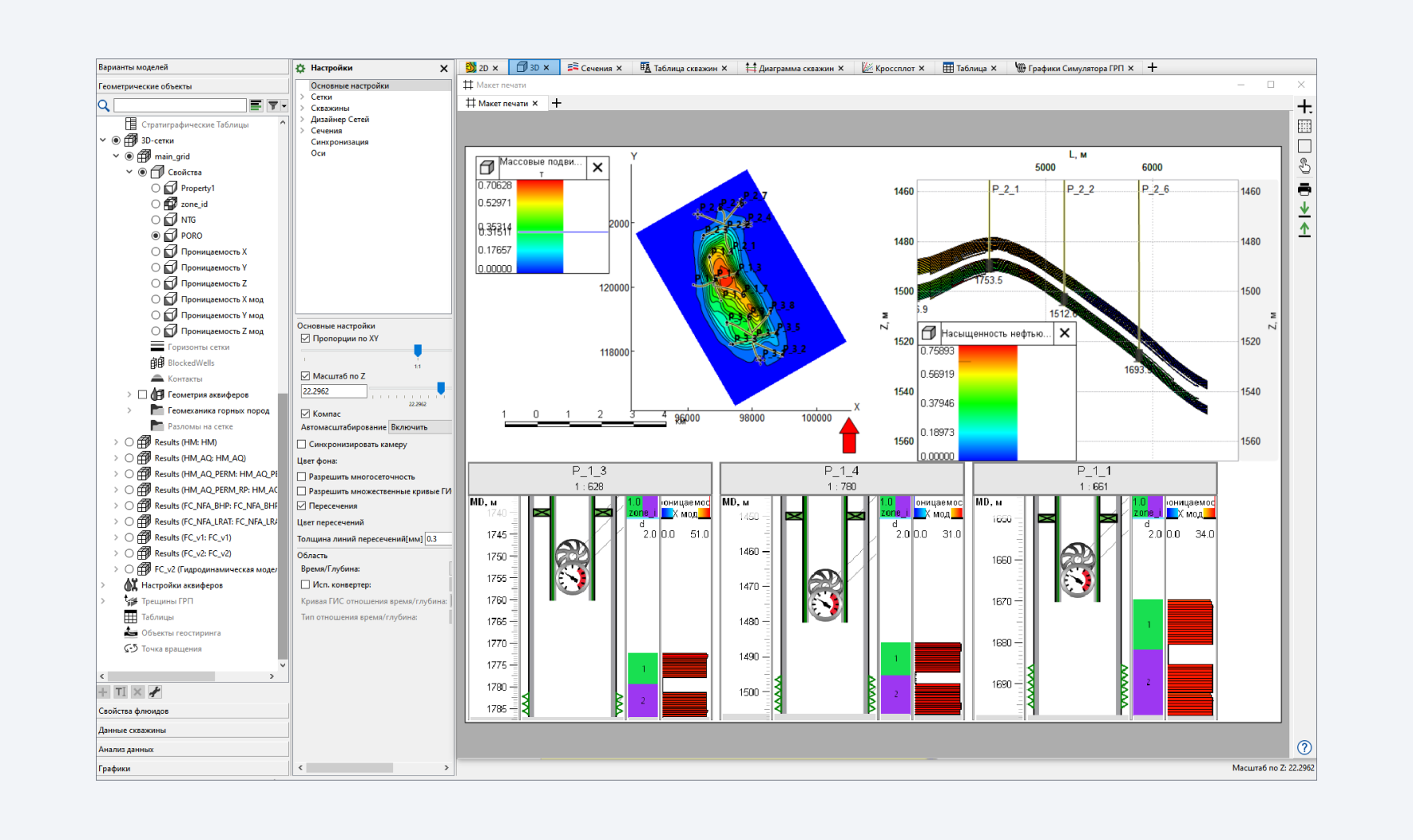The image size is (1413, 840).
Task: Click the Горизонты сетки icon
Action: (157, 347)
